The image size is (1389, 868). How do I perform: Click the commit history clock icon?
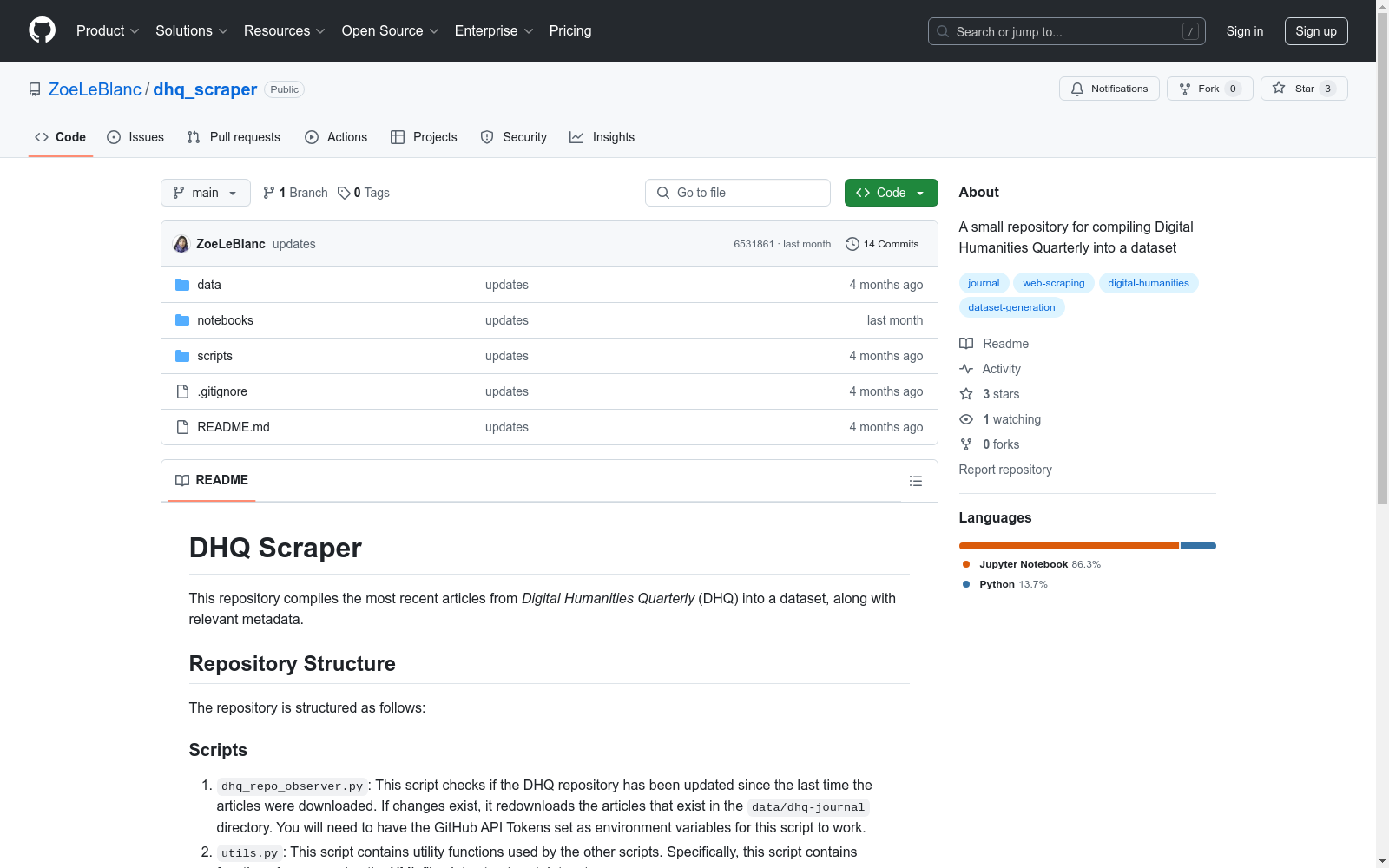click(x=852, y=244)
